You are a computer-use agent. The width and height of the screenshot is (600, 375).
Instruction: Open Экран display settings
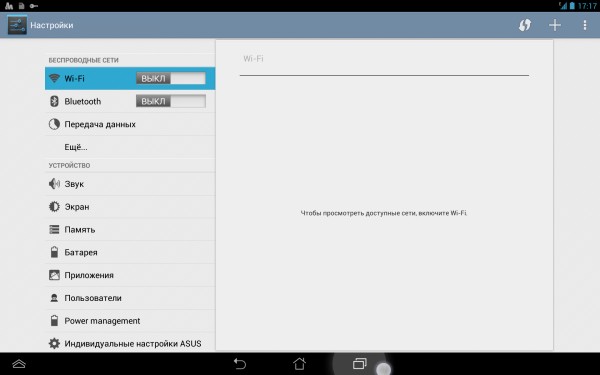pyautogui.click(x=130, y=207)
